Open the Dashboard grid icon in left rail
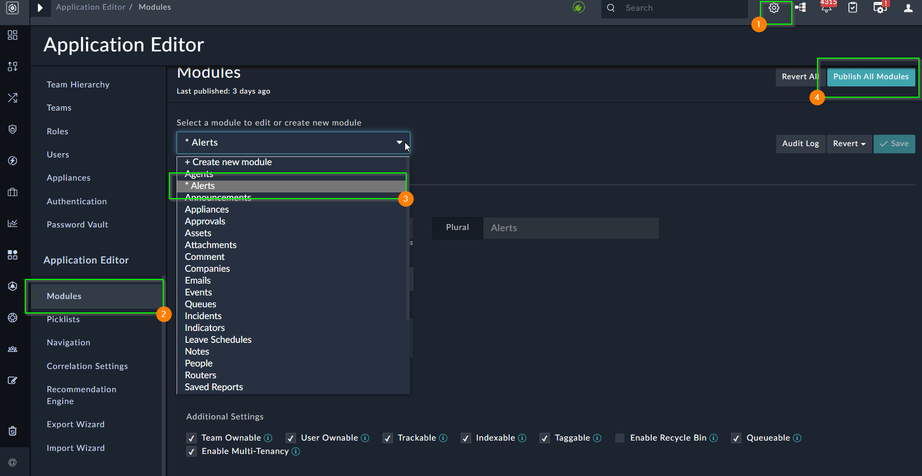 coord(12,35)
